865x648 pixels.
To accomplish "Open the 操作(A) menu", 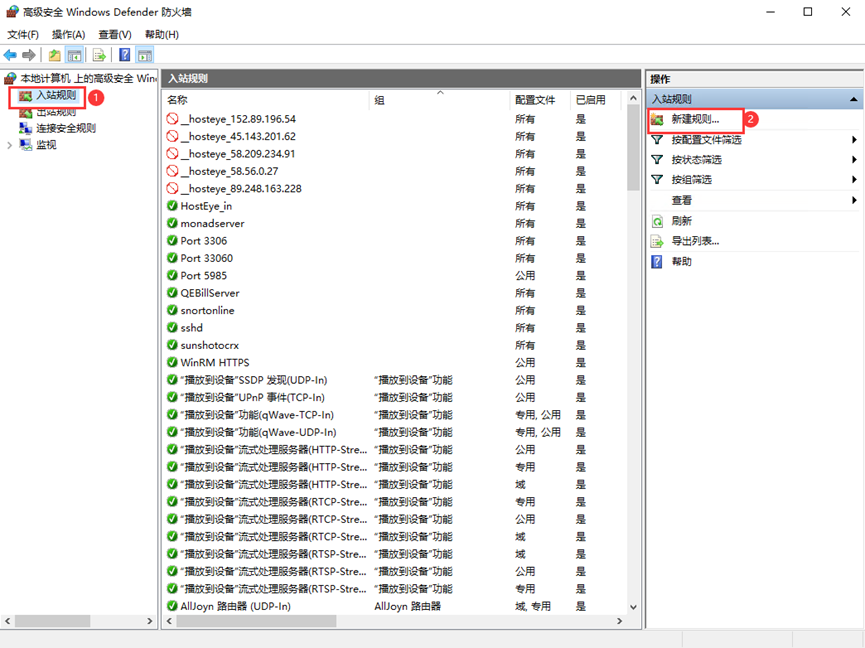I will coord(68,35).
